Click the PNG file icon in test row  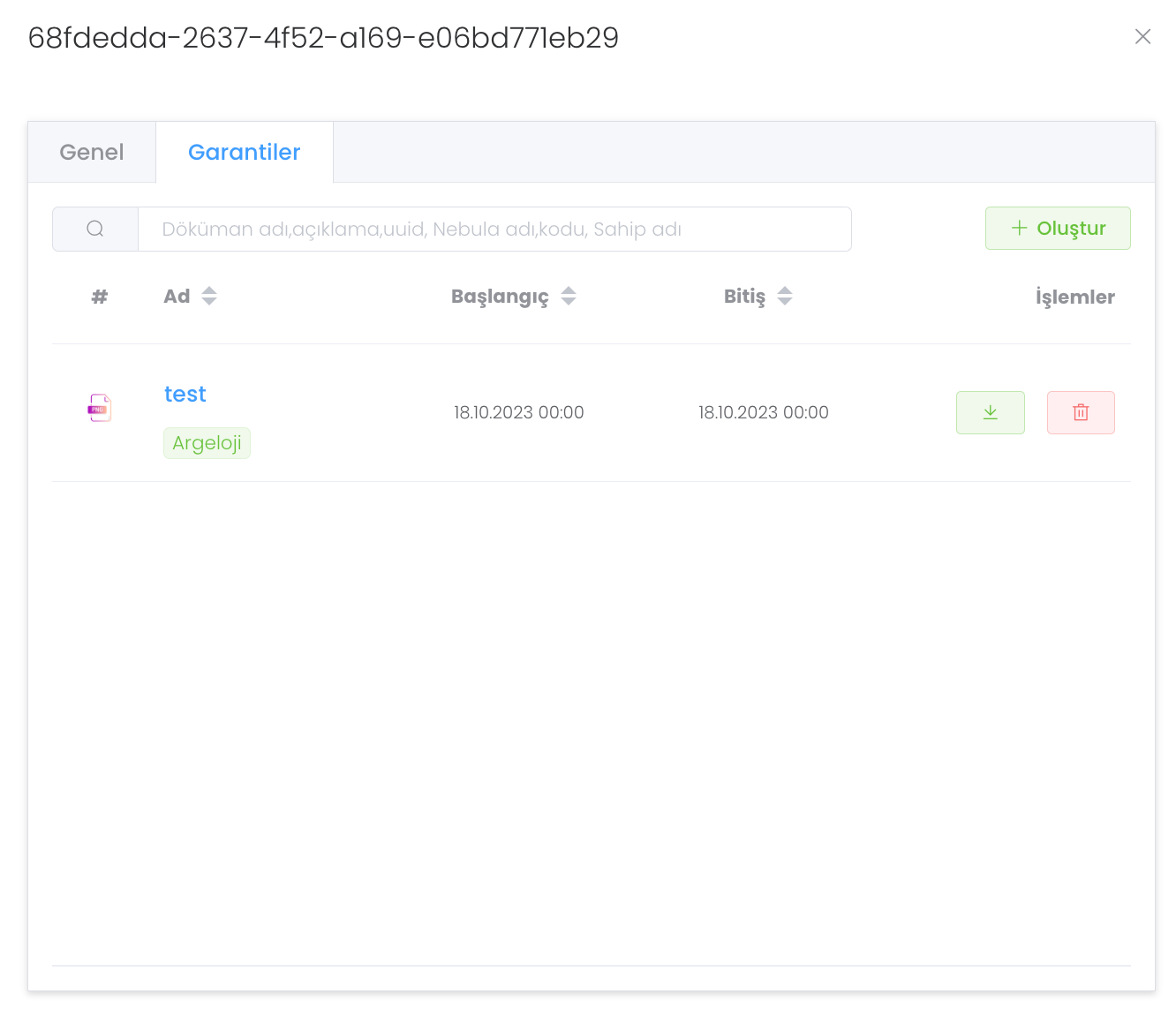point(100,408)
